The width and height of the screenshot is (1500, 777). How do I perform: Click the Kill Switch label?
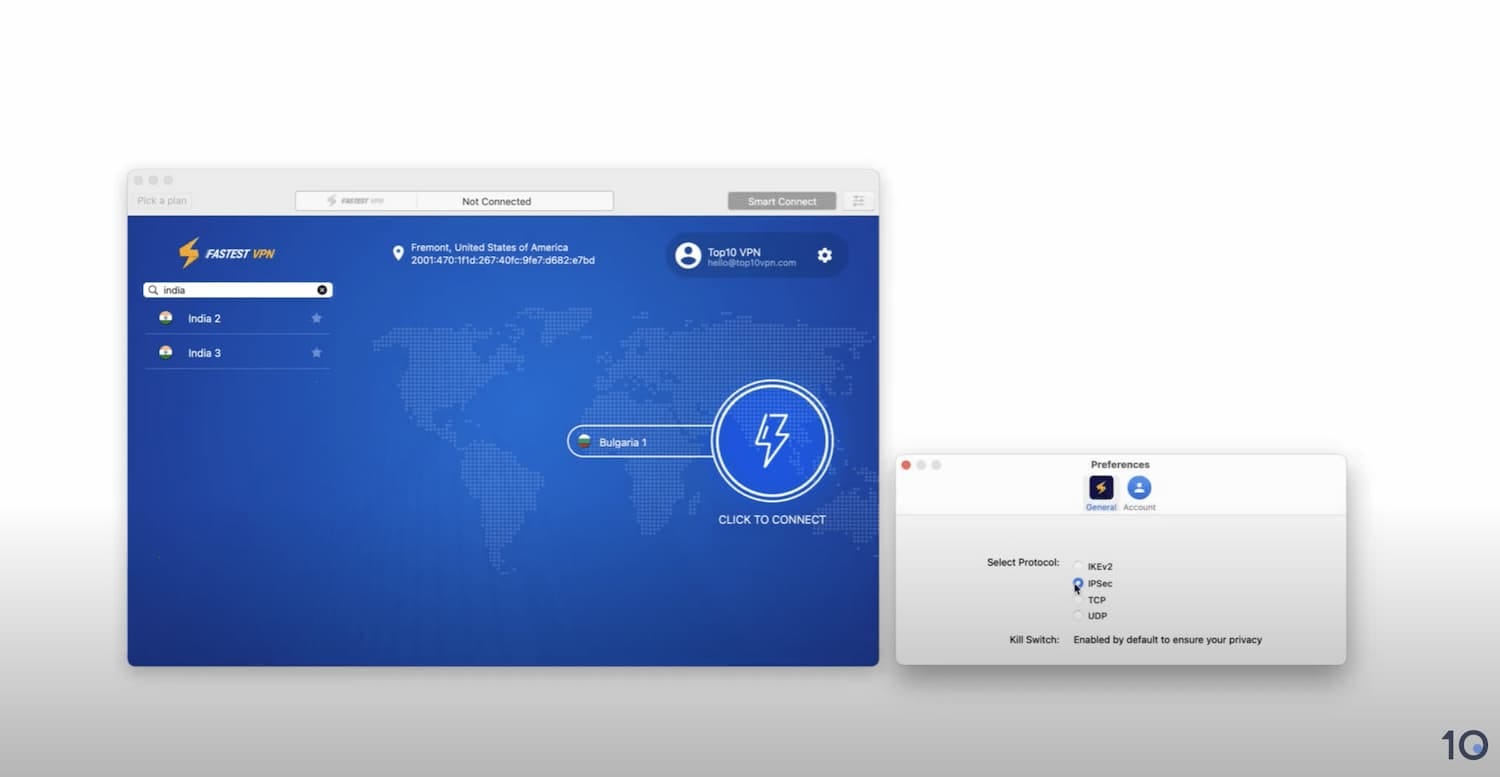tap(1034, 640)
